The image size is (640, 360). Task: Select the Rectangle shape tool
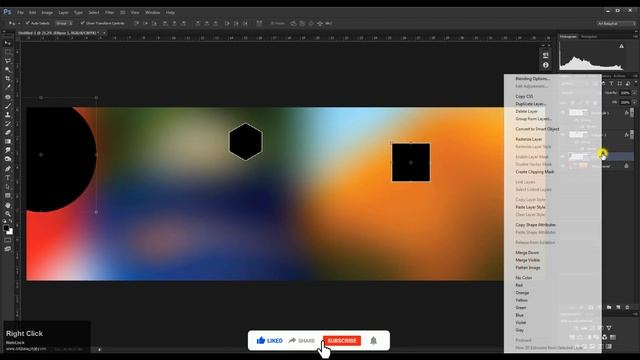[8, 196]
